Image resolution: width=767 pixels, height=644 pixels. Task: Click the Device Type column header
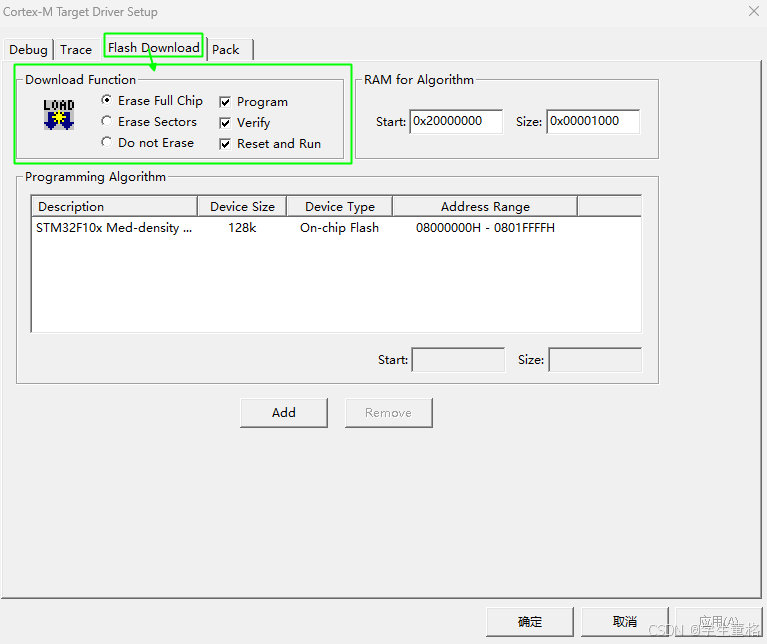pos(339,206)
